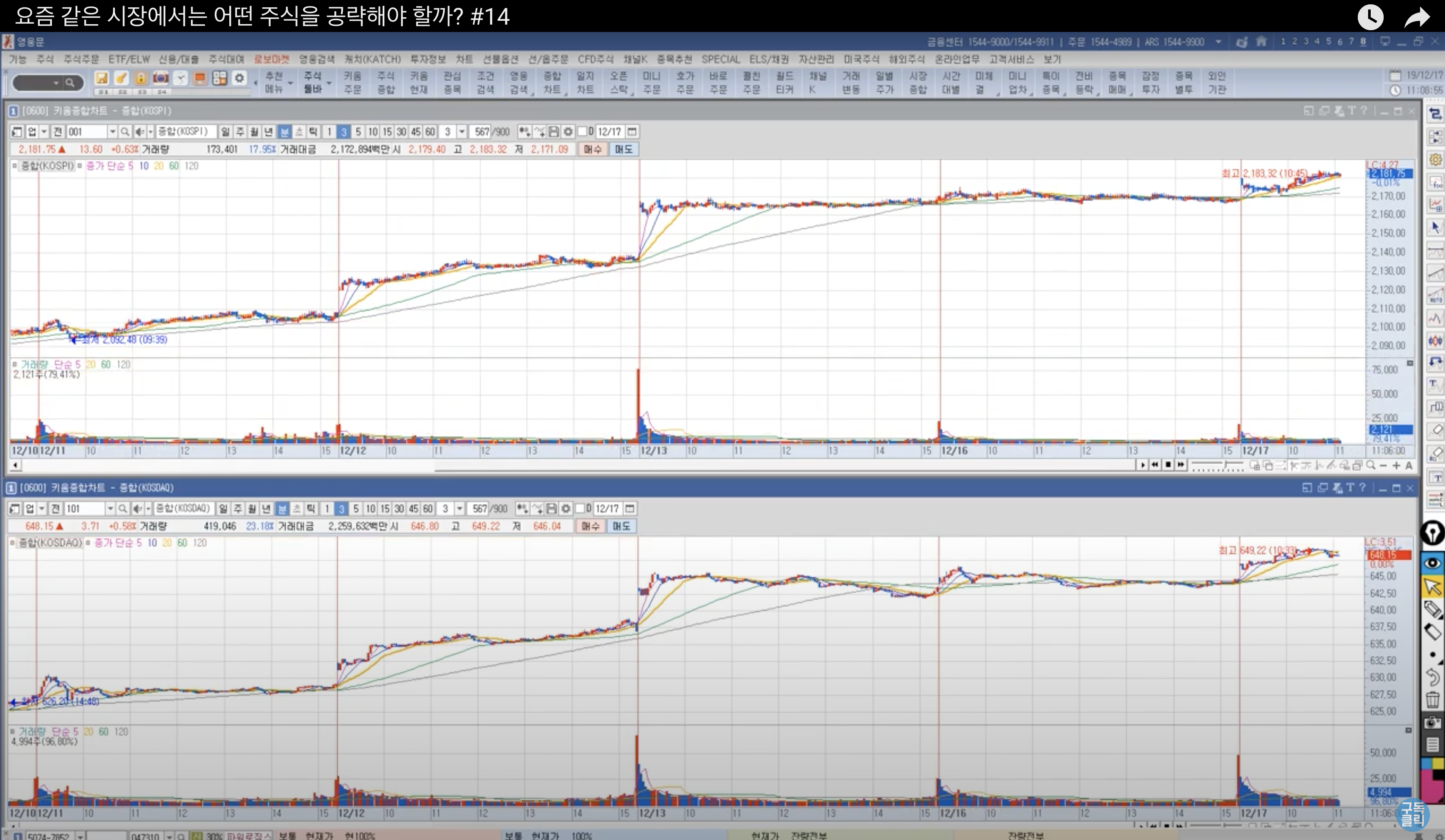Click the save floppy icon in toolbar
1445x840 pixels.
click(x=101, y=78)
